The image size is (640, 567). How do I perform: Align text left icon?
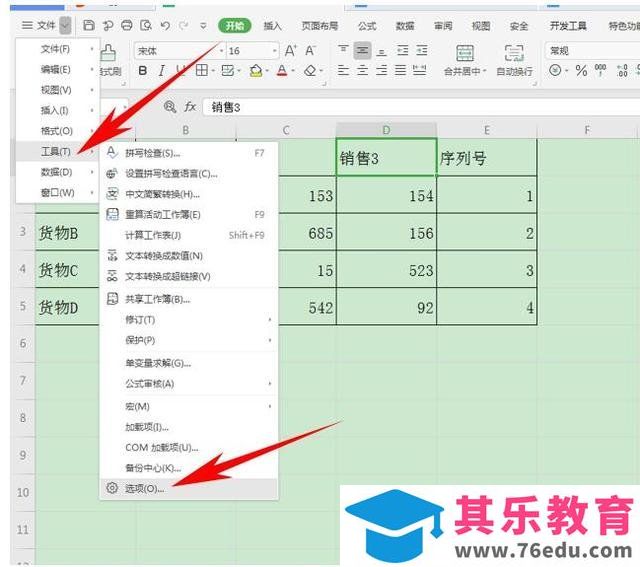tap(343, 70)
